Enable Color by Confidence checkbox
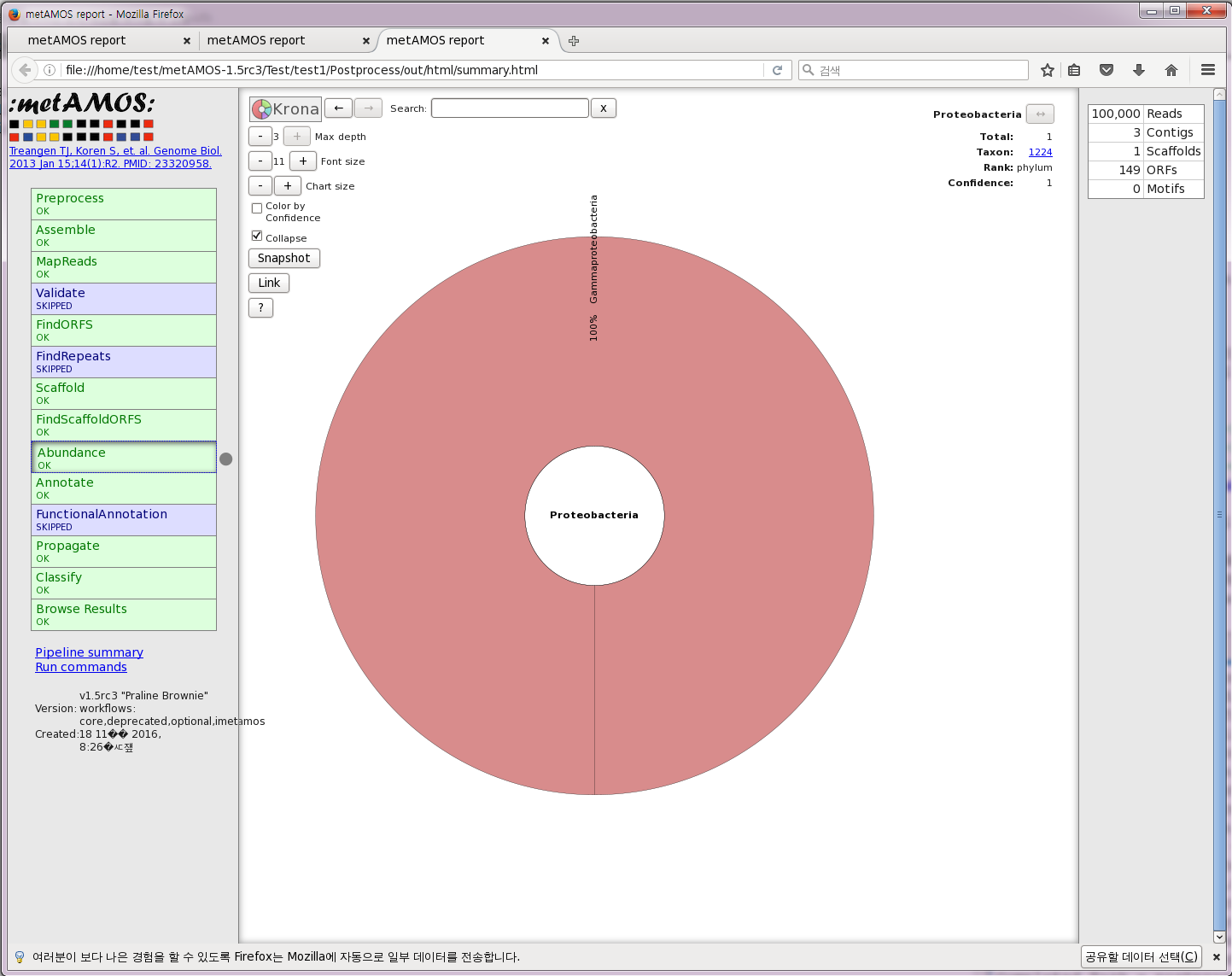Image resolution: width=1232 pixels, height=976 pixels. 257,207
